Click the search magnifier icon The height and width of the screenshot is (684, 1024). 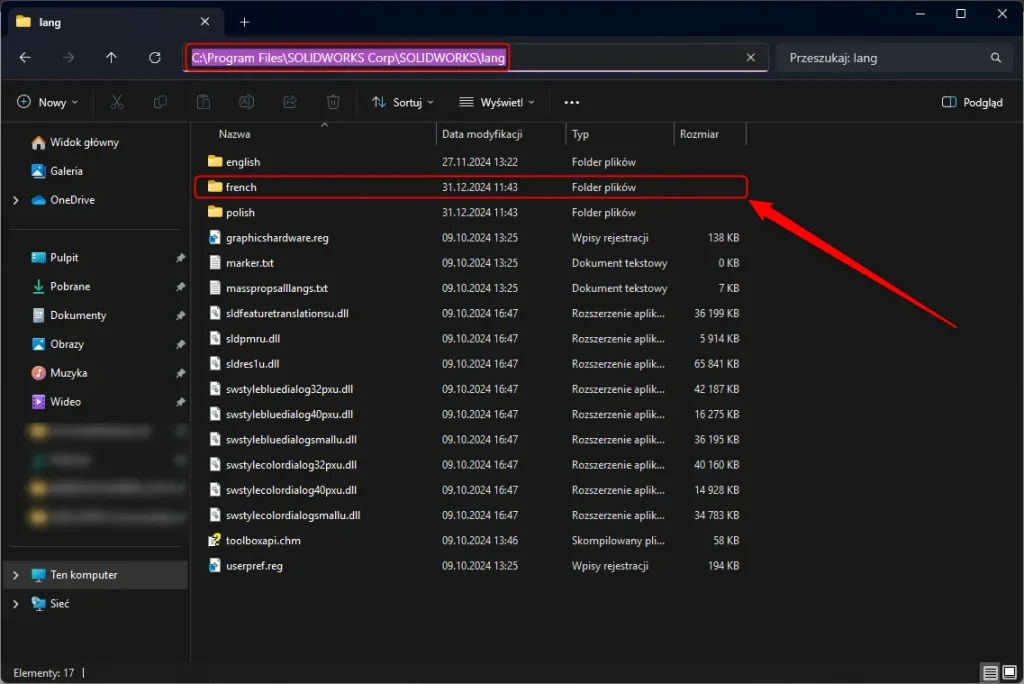coord(995,57)
